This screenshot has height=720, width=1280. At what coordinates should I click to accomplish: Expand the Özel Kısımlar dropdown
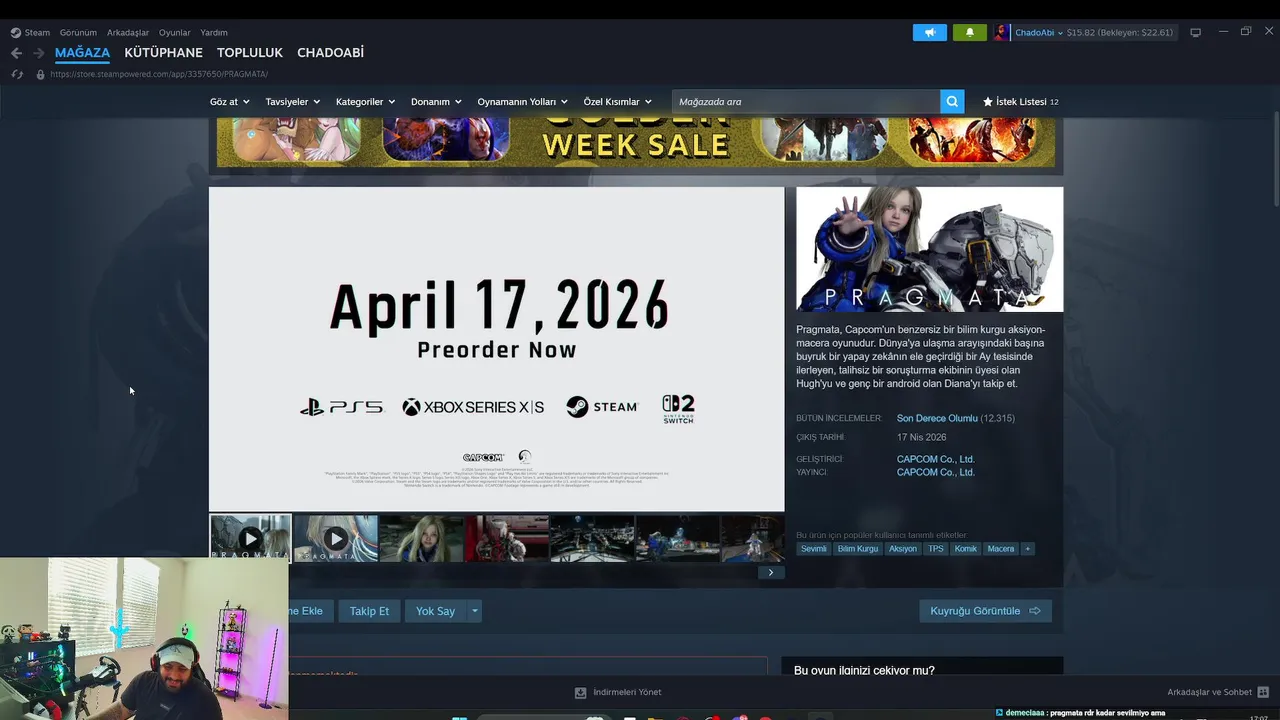pyautogui.click(x=617, y=102)
